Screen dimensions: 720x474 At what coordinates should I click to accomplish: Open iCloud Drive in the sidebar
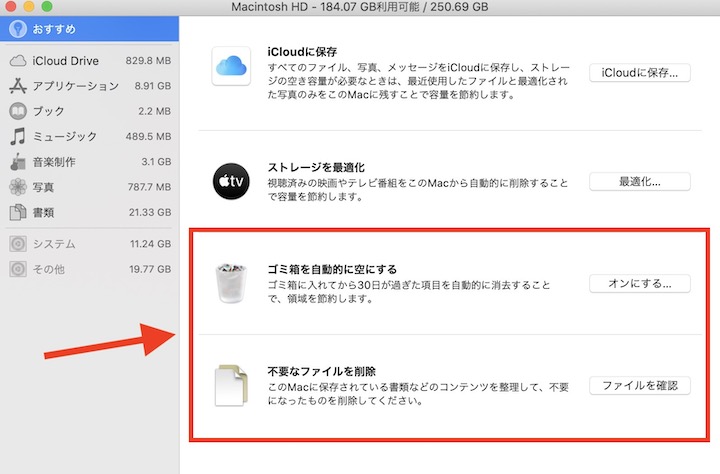90,61
